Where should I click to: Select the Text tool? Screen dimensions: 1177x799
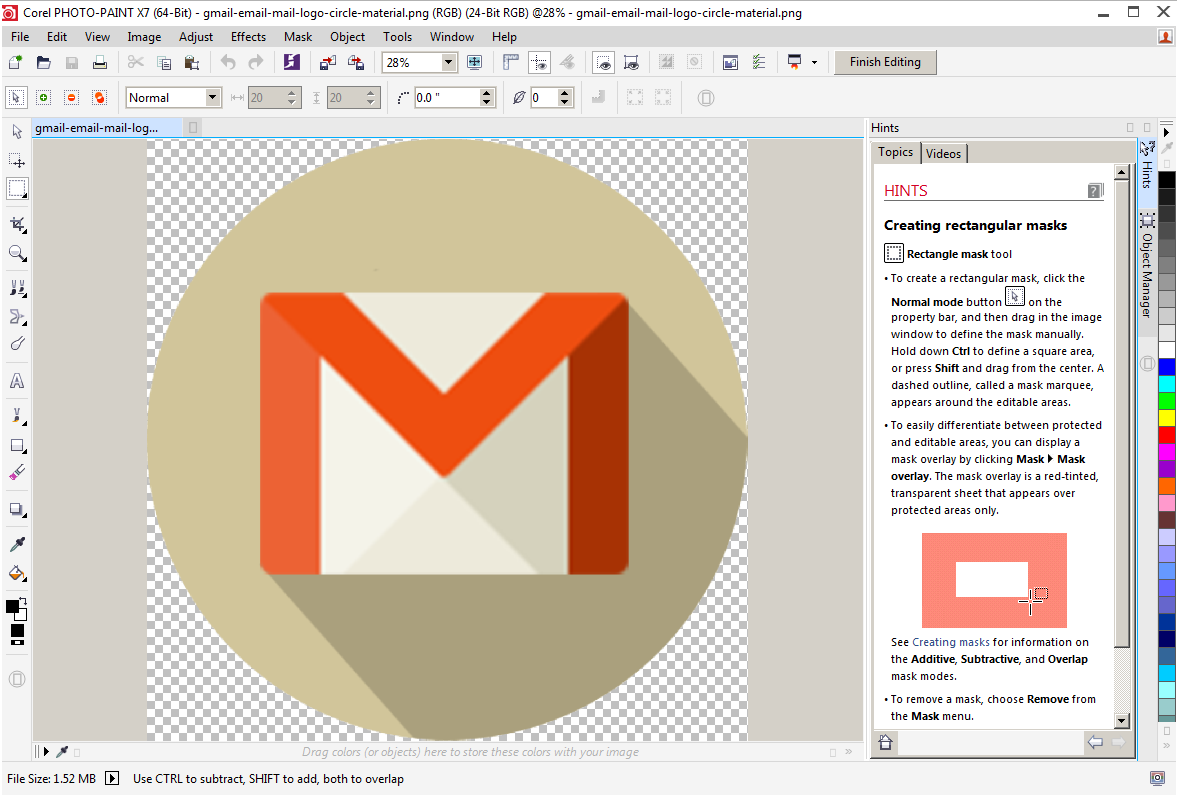click(x=17, y=381)
